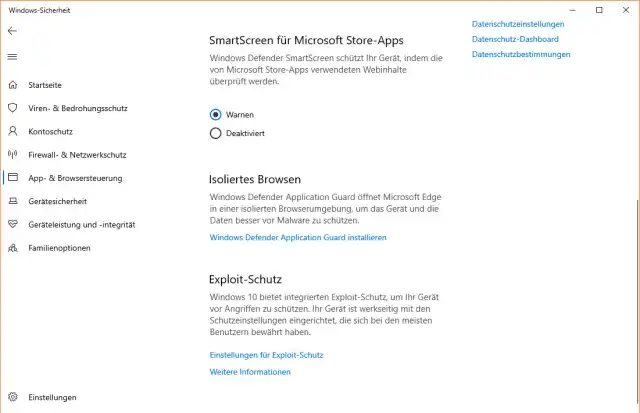Select the Warnen radio button
Screen dimensions: 640x413
tap(215, 114)
